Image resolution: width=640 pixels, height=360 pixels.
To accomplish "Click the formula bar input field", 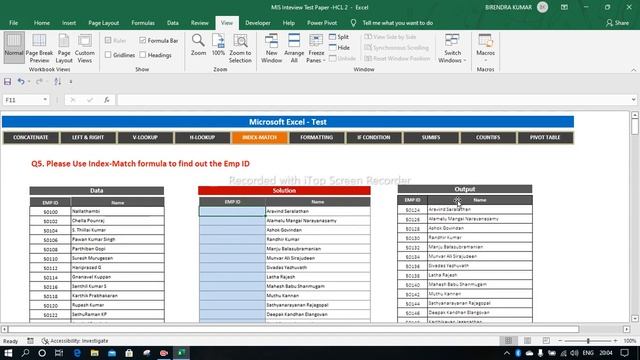I will (x=373, y=100).
